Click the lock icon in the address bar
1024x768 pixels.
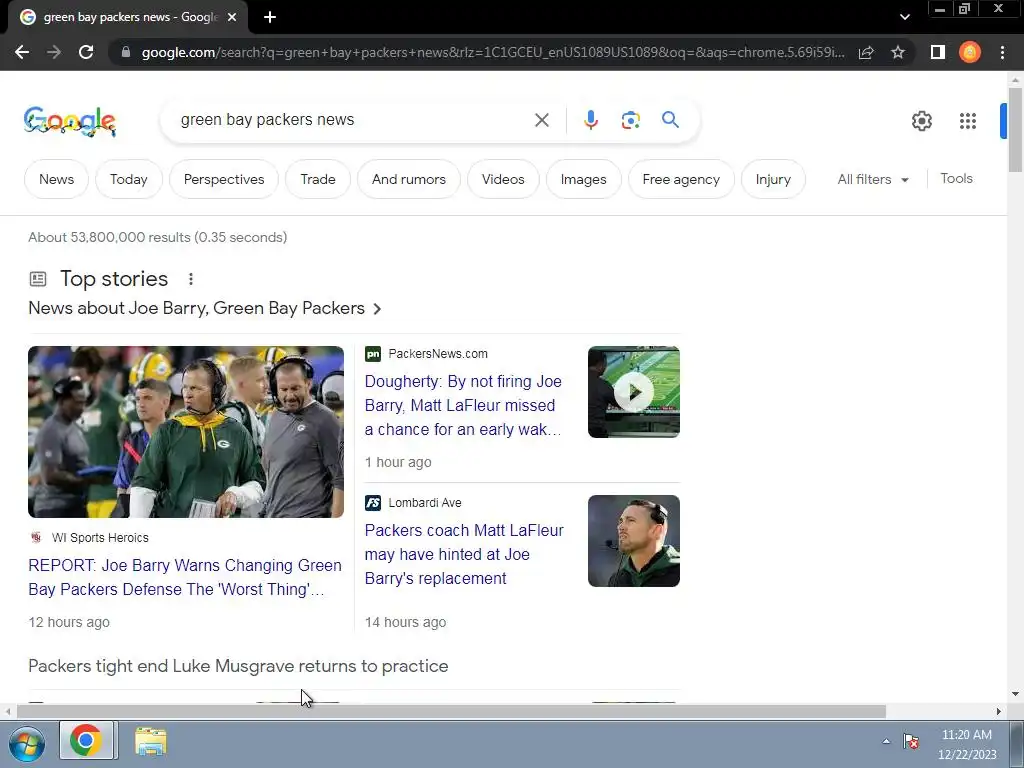coord(126,52)
